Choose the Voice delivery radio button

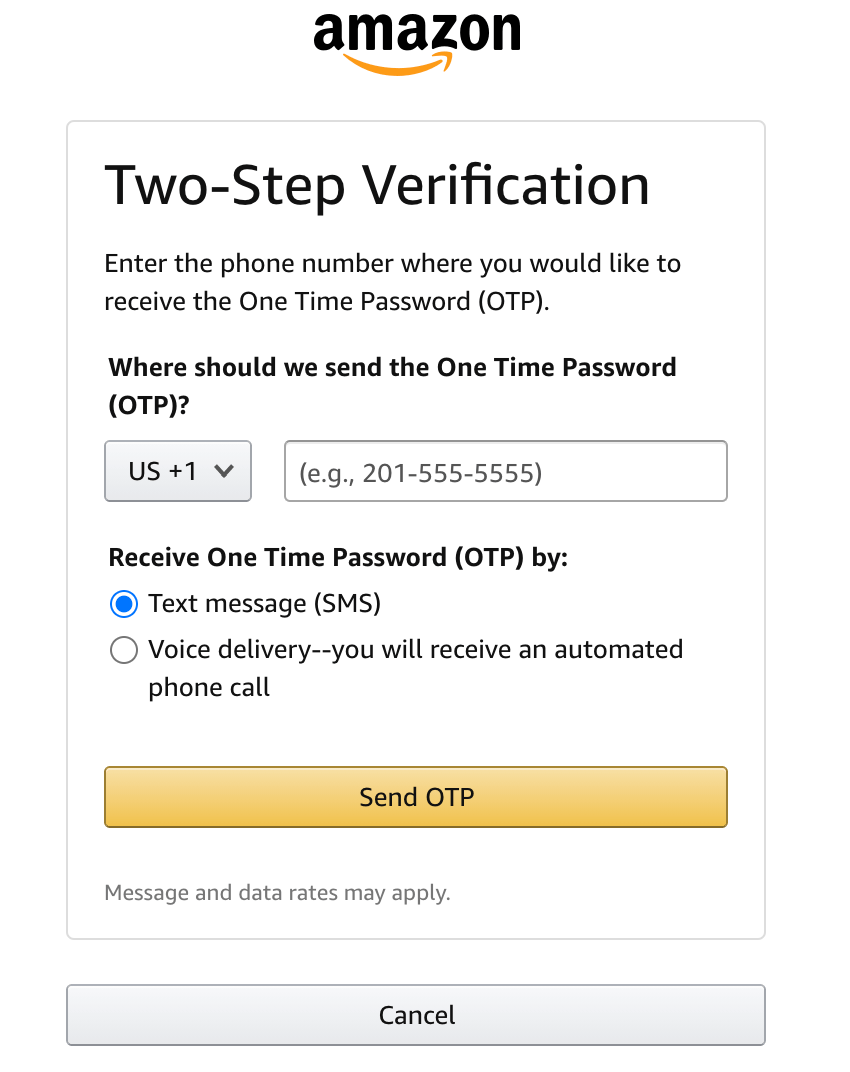click(x=124, y=650)
